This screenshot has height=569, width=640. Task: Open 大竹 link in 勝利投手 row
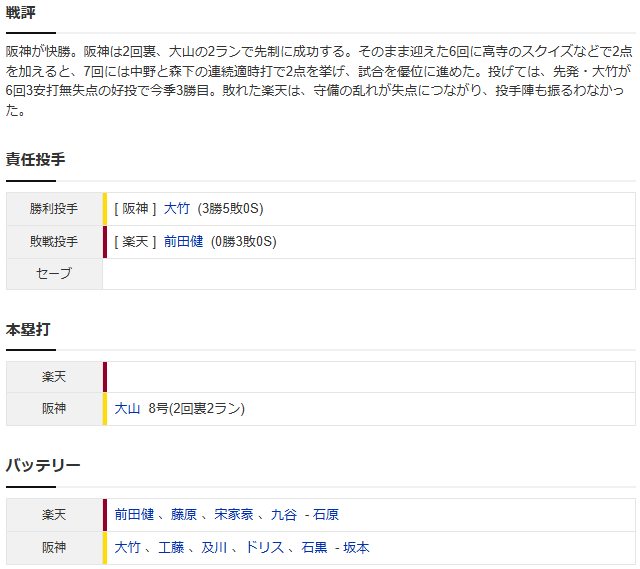[177, 209]
